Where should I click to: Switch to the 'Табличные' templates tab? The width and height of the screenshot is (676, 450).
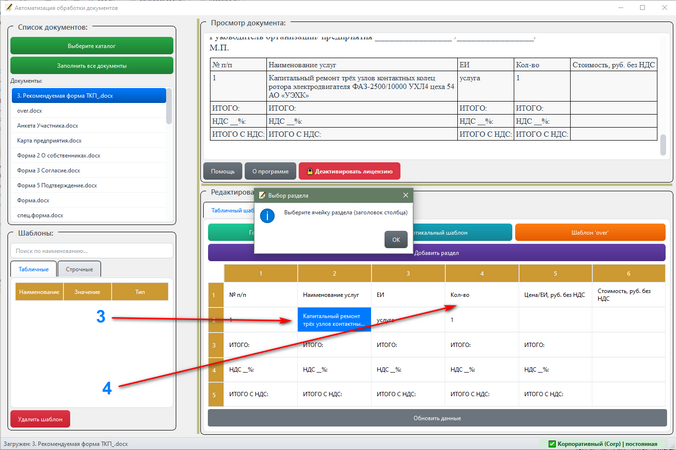pos(34,269)
